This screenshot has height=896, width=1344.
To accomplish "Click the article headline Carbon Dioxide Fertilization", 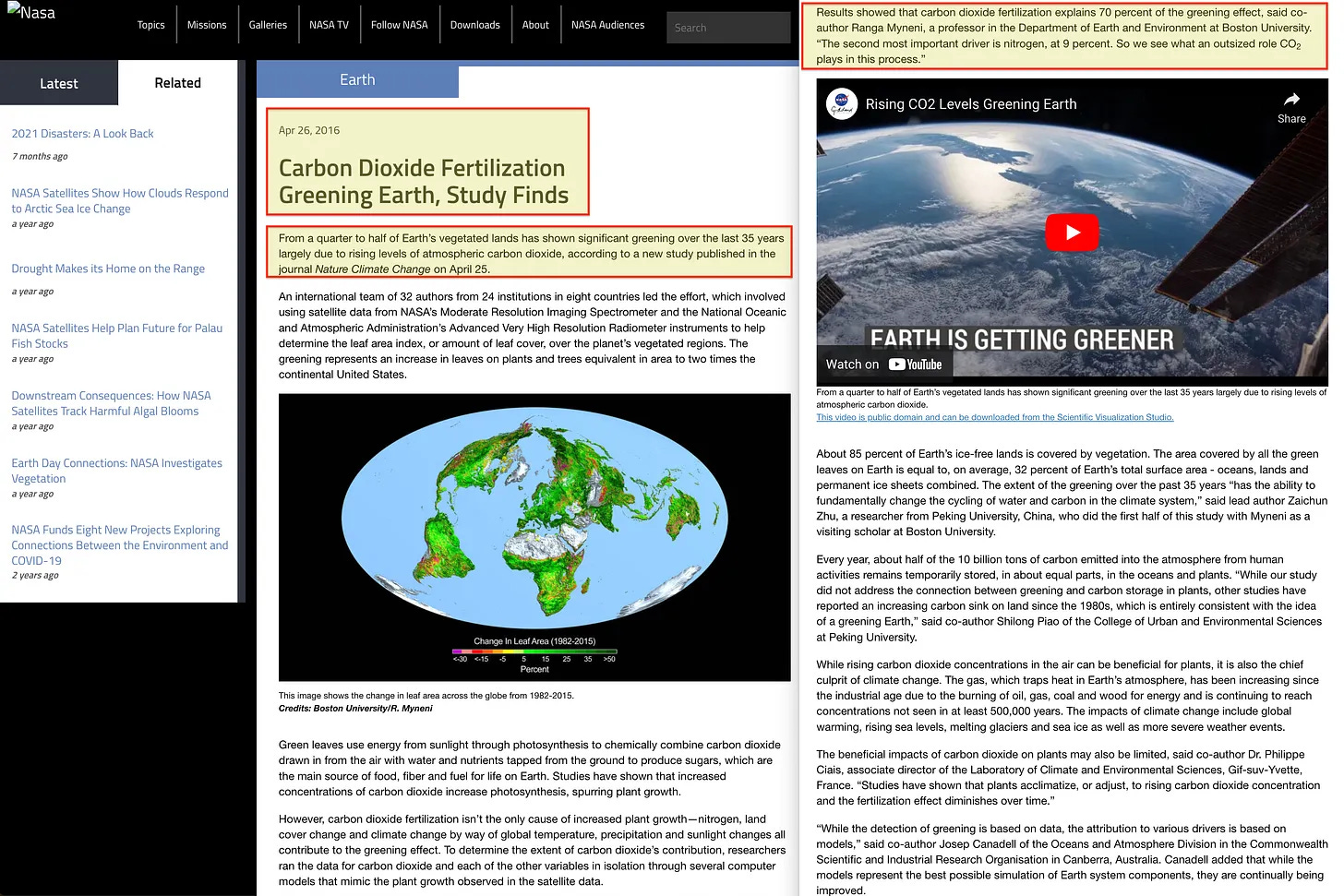I will [x=424, y=182].
